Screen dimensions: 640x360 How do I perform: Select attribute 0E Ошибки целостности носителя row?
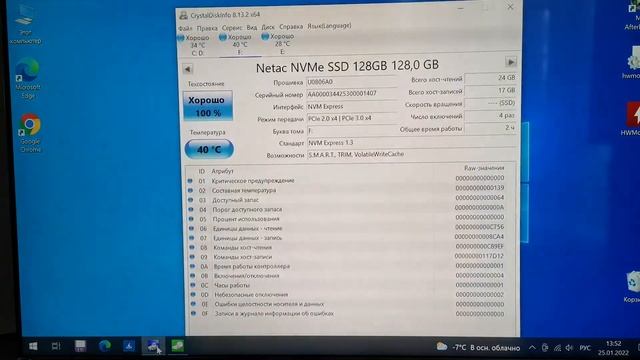point(347,304)
